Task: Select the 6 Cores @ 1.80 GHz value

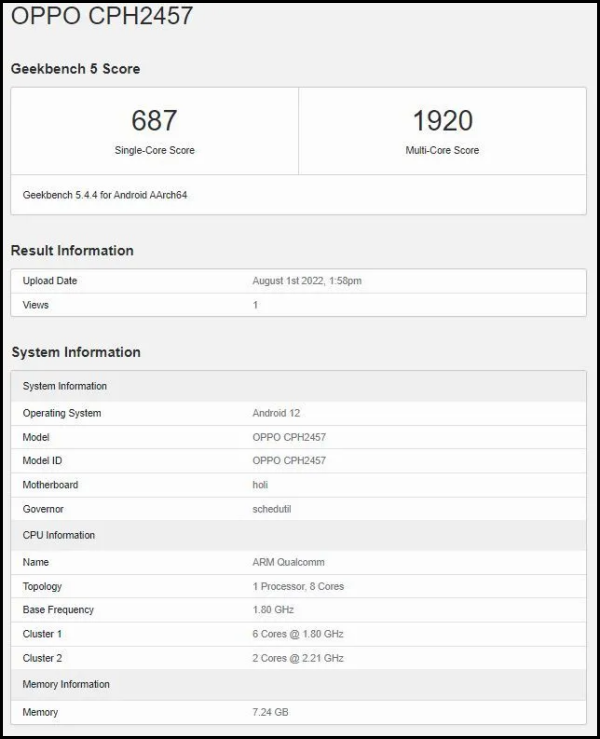Action: [298, 634]
